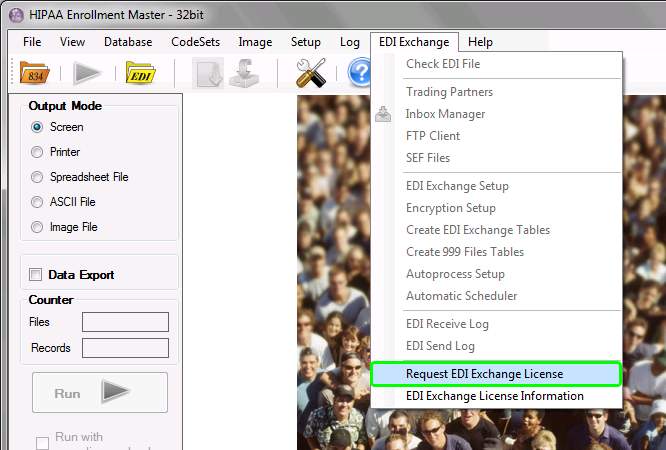Click the Run button
This screenshot has width=666, height=450.
point(100,393)
